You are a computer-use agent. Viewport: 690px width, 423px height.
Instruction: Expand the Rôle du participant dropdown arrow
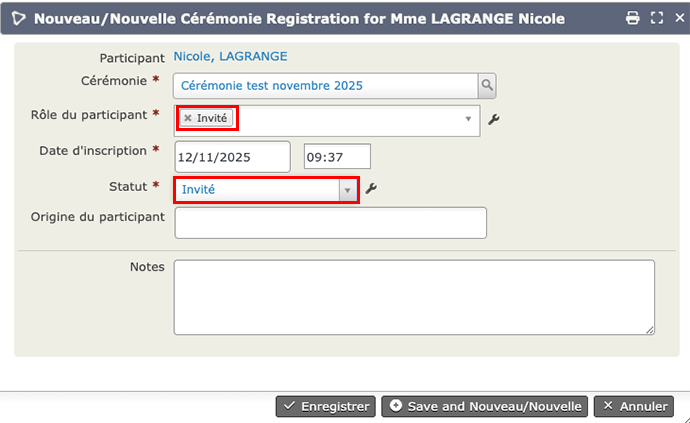(x=469, y=120)
